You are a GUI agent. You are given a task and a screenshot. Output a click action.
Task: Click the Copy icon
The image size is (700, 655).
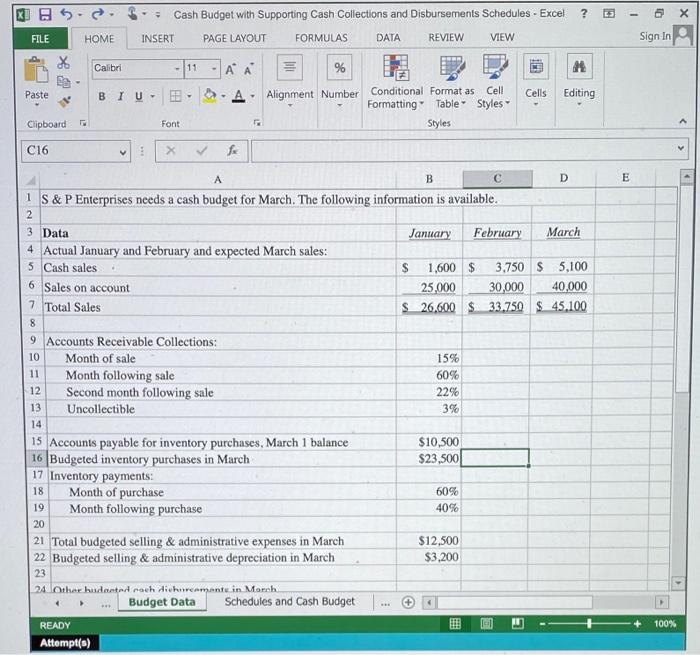coord(63,82)
